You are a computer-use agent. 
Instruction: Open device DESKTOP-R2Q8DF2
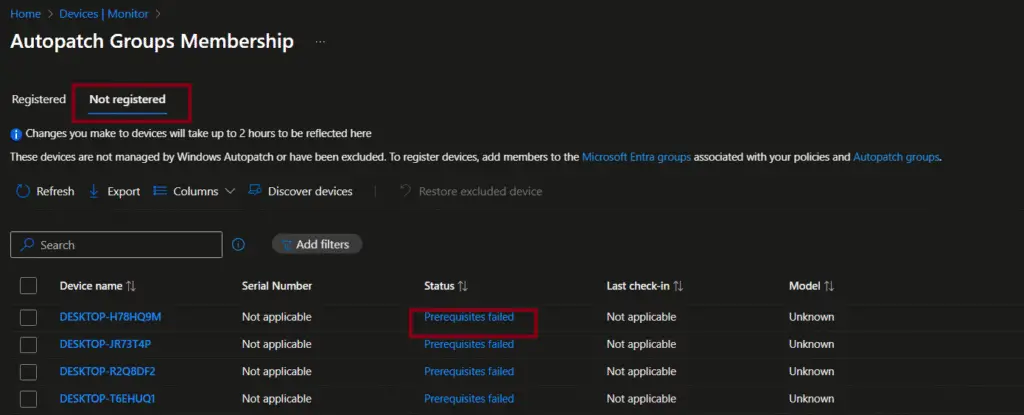click(107, 371)
